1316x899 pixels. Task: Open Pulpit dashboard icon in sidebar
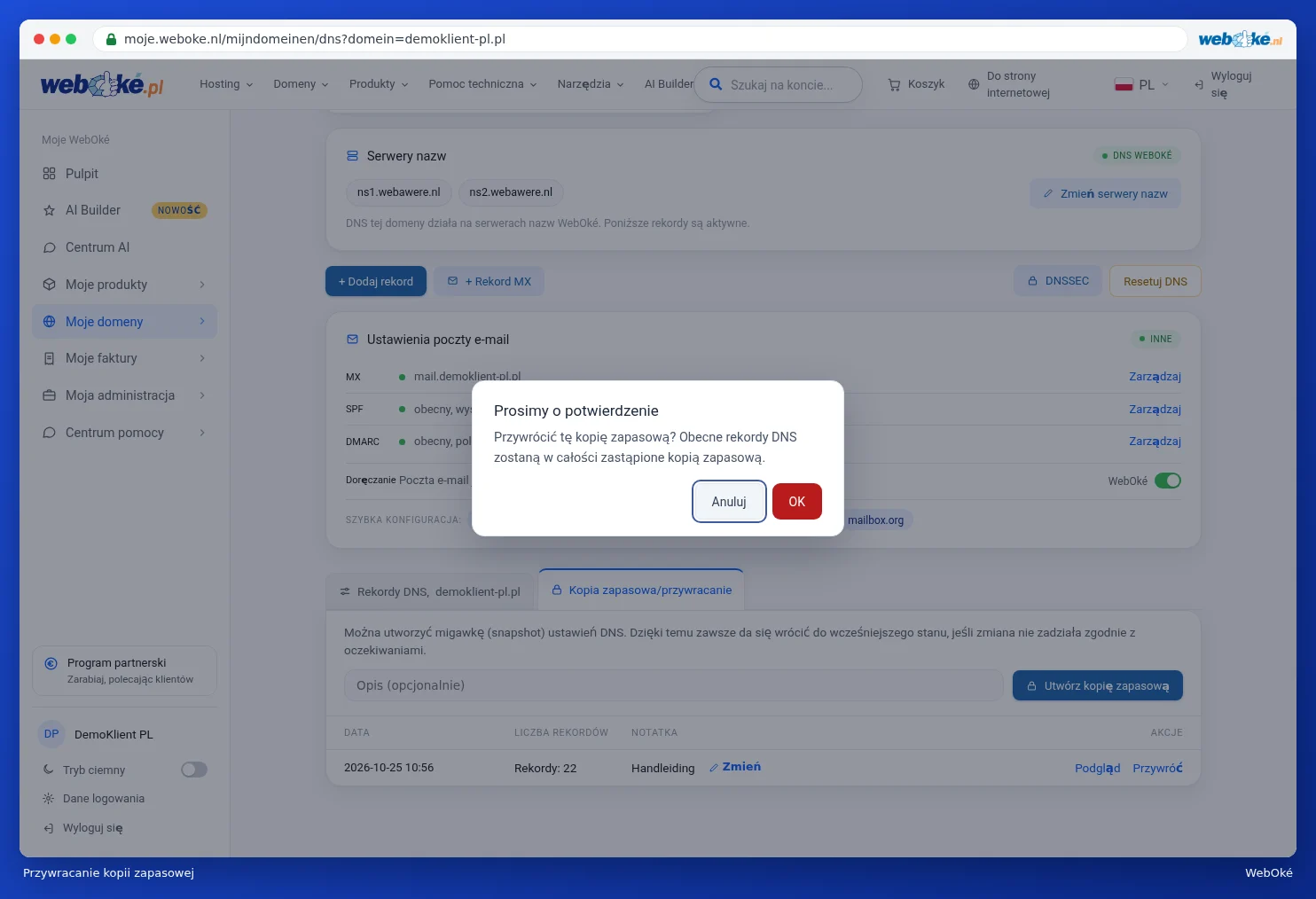[x=49, y=174]
